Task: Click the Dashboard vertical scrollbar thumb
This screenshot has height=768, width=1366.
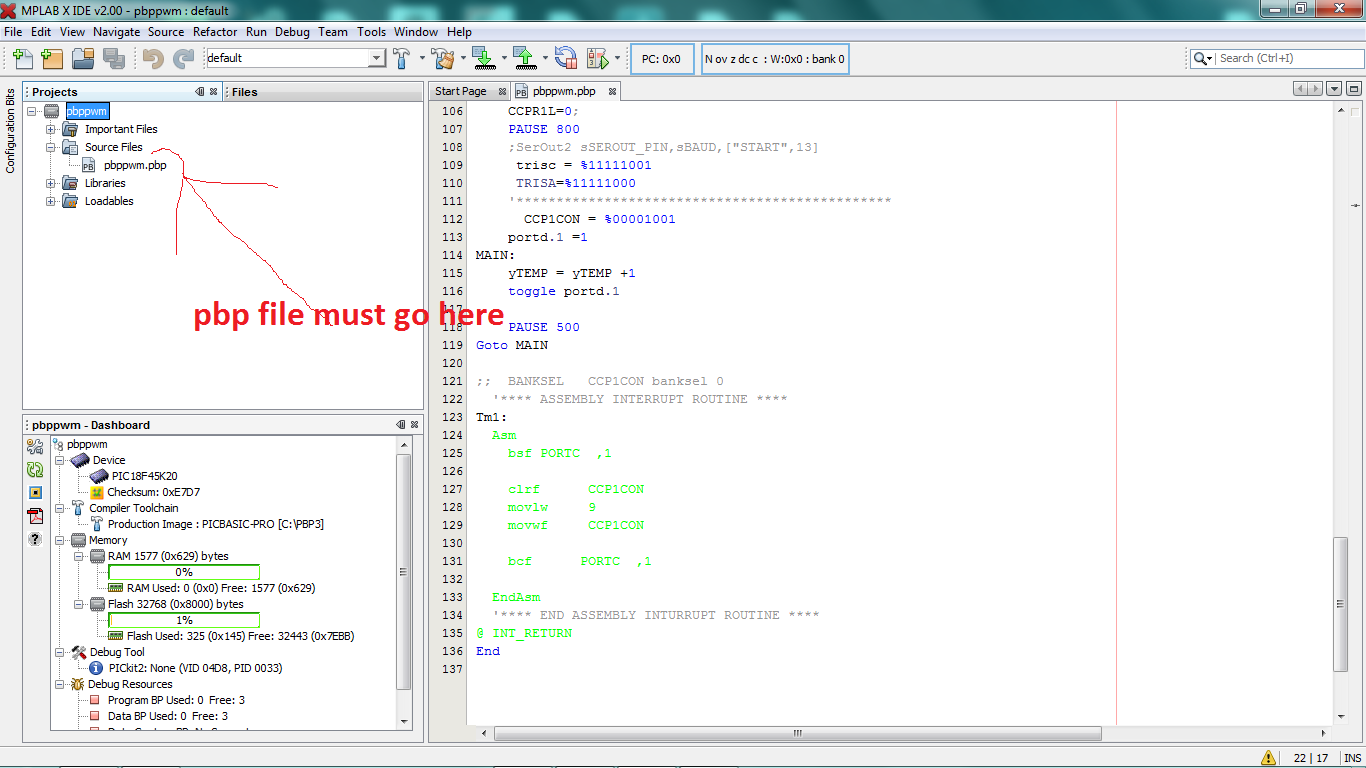Action: (x=404, y=572)
